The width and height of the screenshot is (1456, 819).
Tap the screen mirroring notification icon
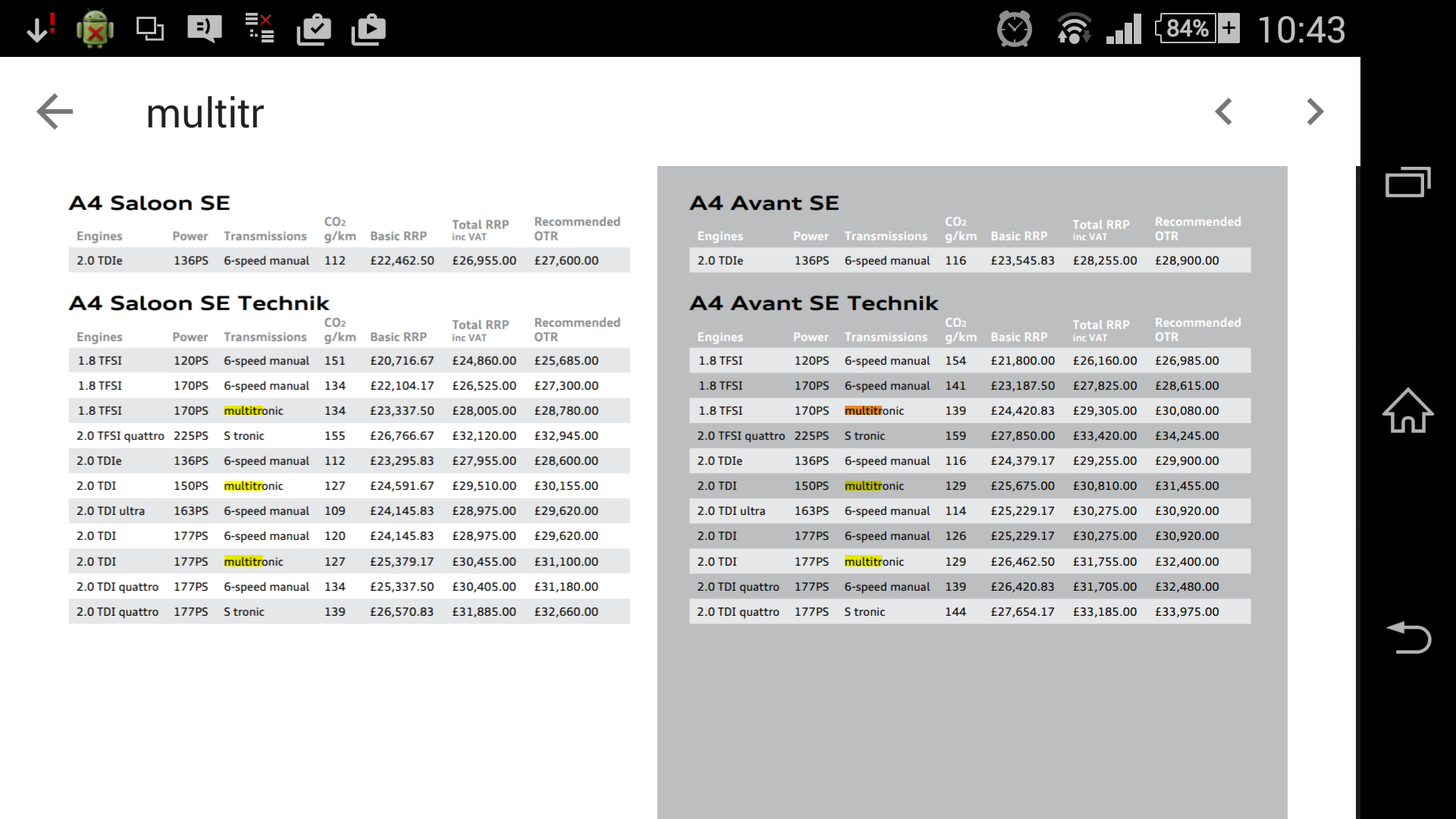[x=149, y=29]
